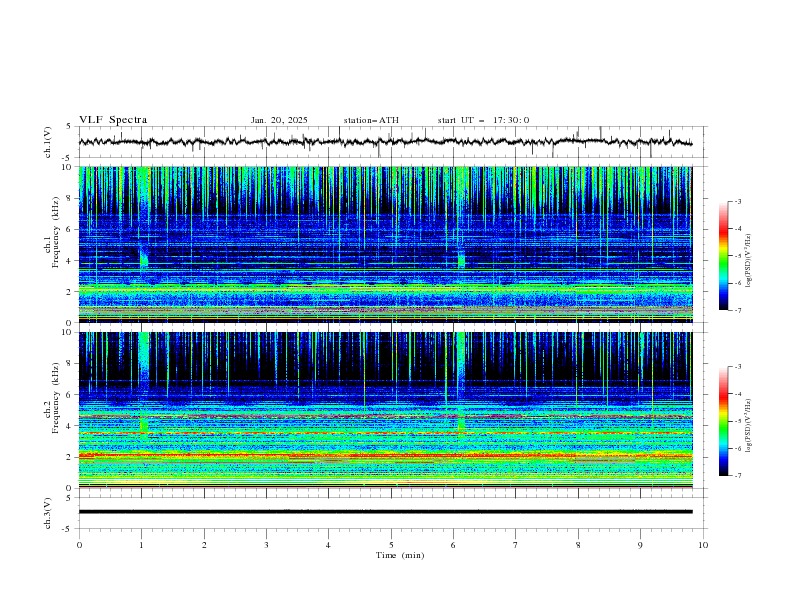Image resolution: width=792 pixels, height=612 pixels.
Task: Click the 'start UT = 17:30:0' header
Action: [x=483, y=120]
